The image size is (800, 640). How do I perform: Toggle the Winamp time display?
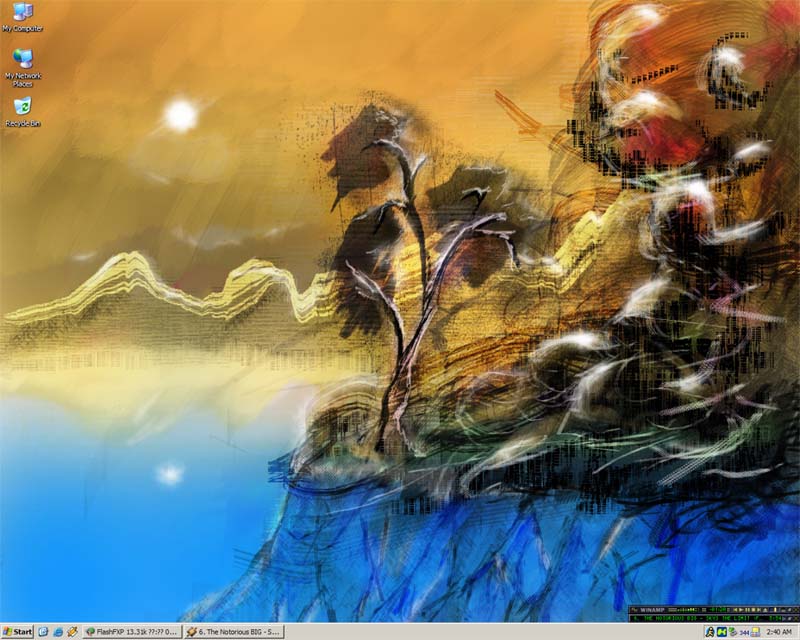[x=718, y=610]
